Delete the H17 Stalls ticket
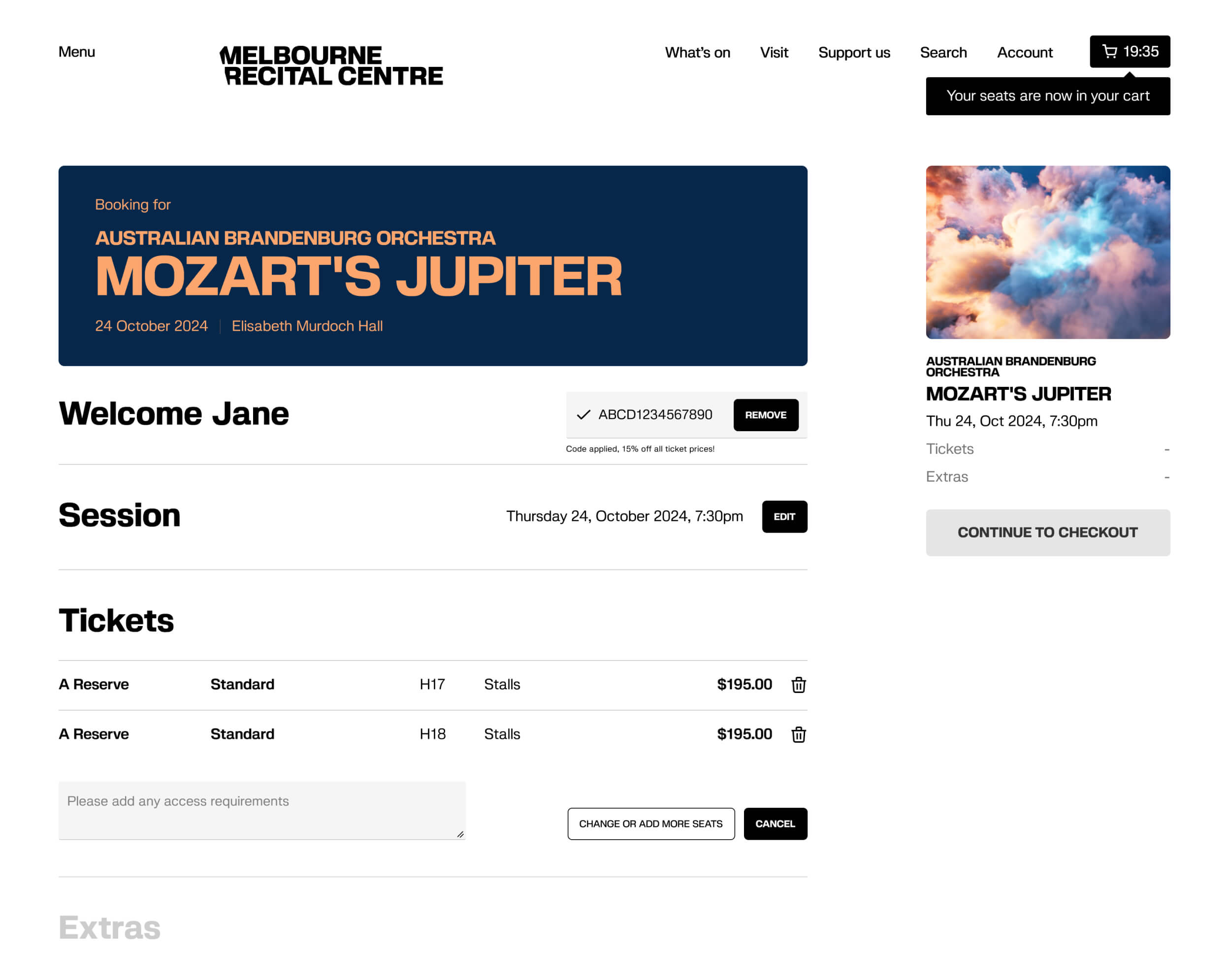 click(799, 684)
